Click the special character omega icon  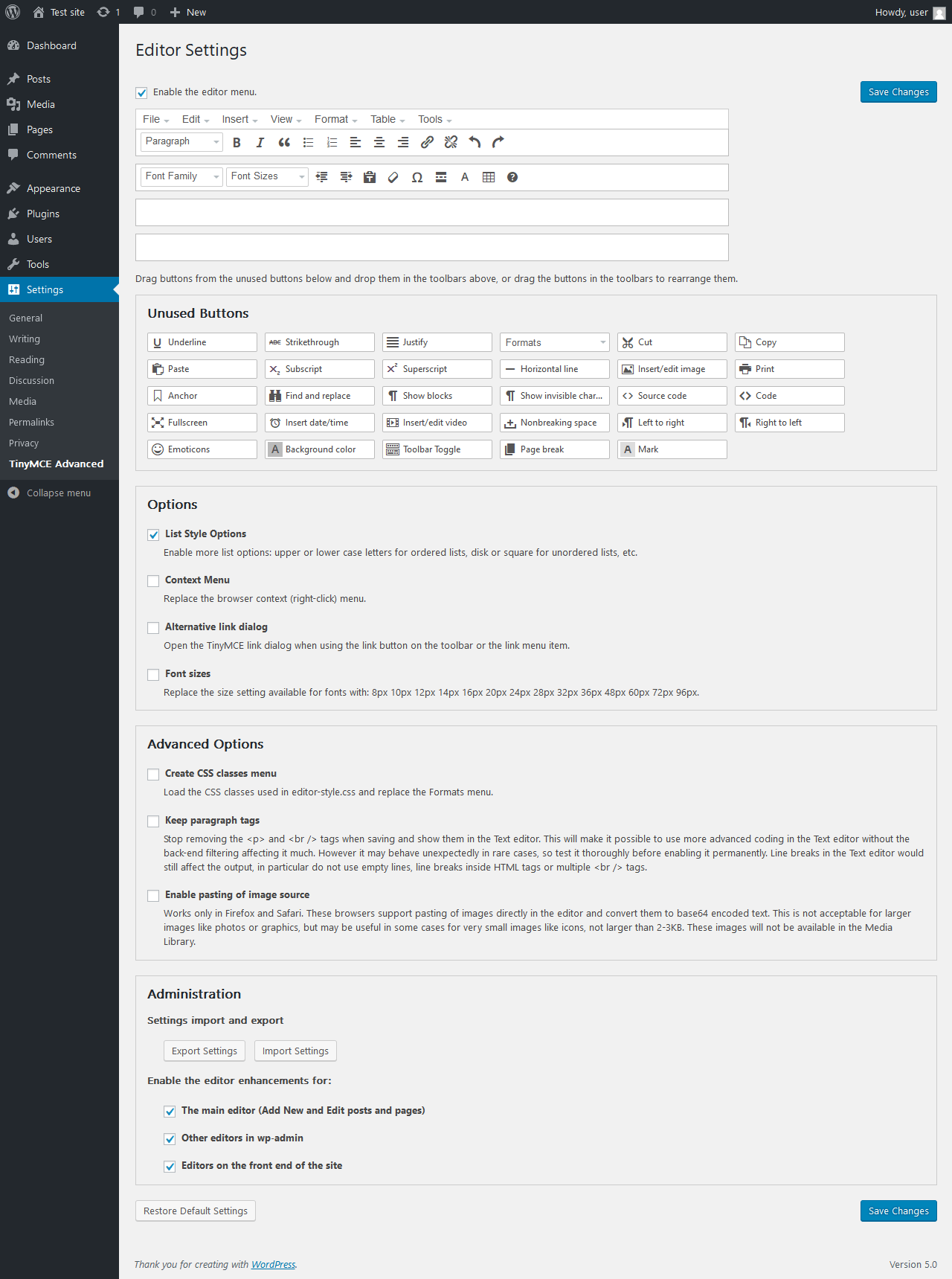(417, 177)
